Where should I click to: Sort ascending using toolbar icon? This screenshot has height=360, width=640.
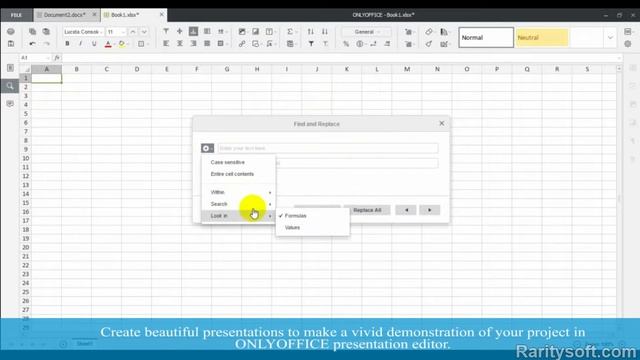pos(311,31)
